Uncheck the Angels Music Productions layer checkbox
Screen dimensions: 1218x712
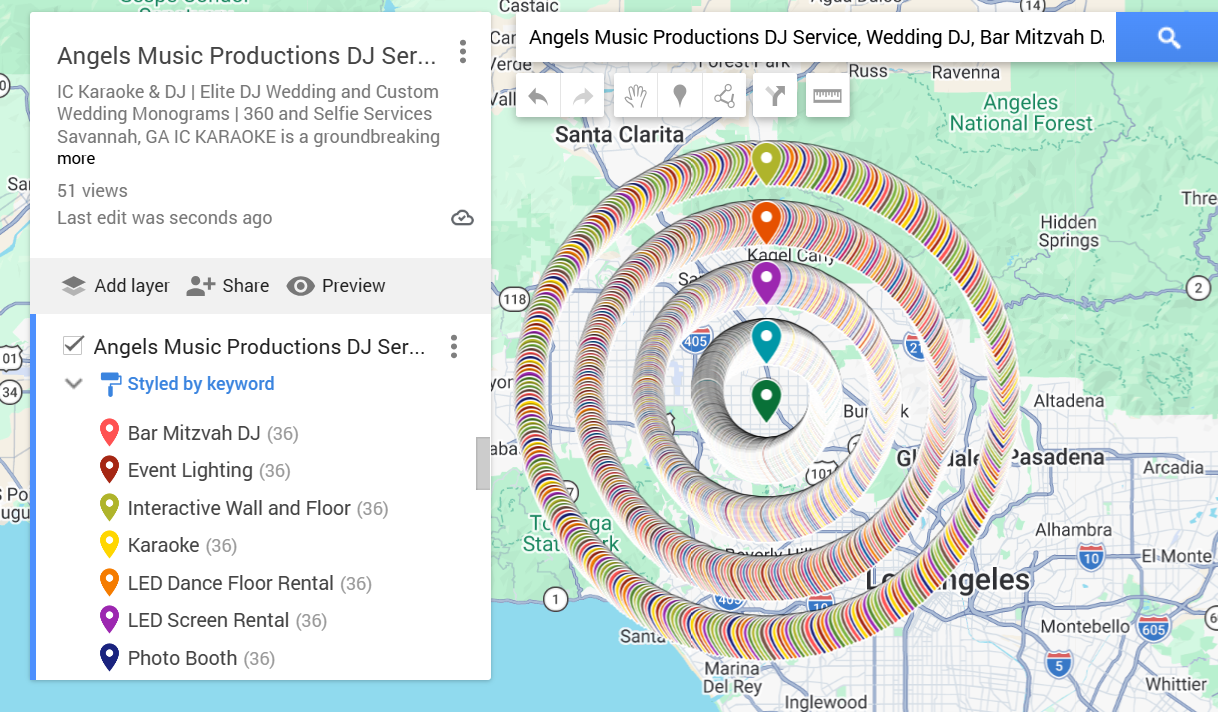(x=72, y=346)
